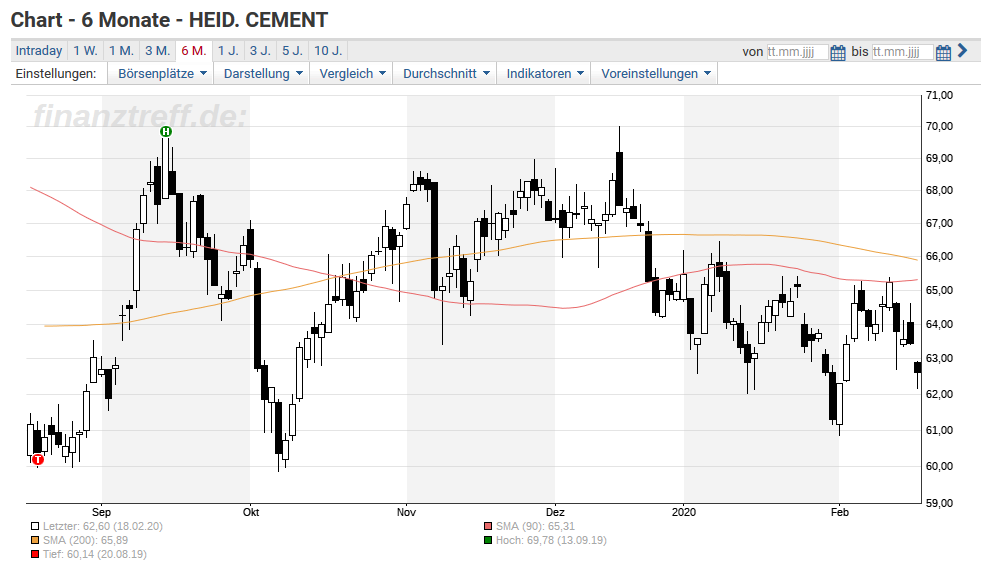Click the orange SMA (200) legend swatch

coord(35,540)
